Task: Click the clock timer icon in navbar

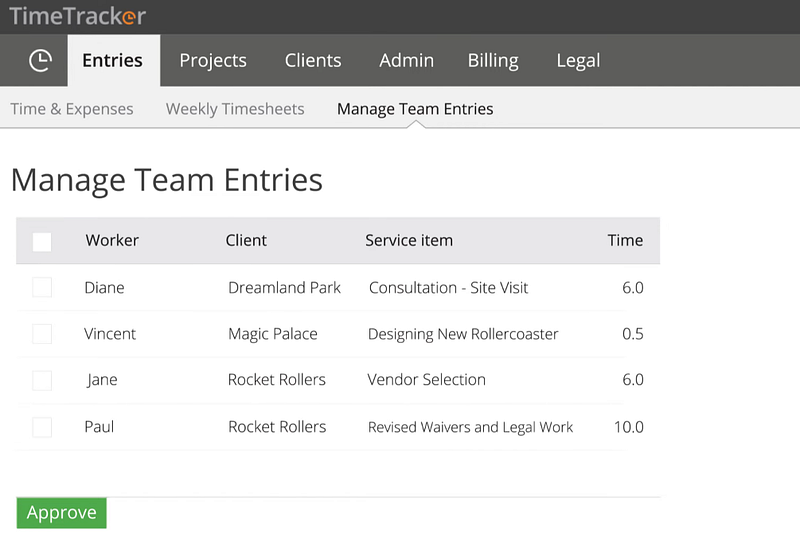Action: pos(40,61)
